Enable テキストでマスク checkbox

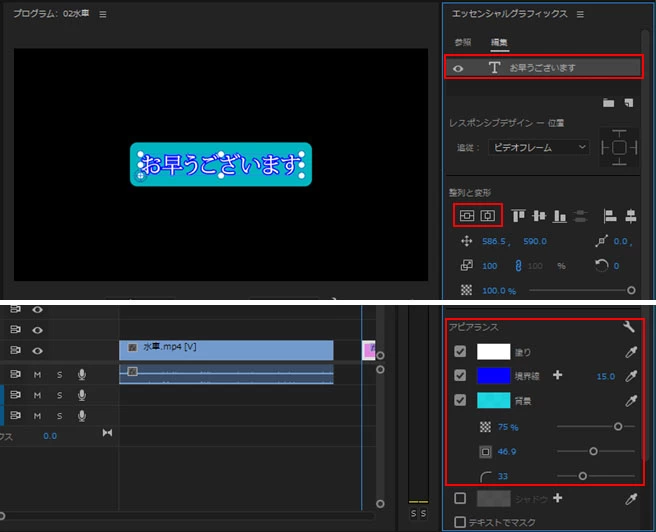point(460,522)
